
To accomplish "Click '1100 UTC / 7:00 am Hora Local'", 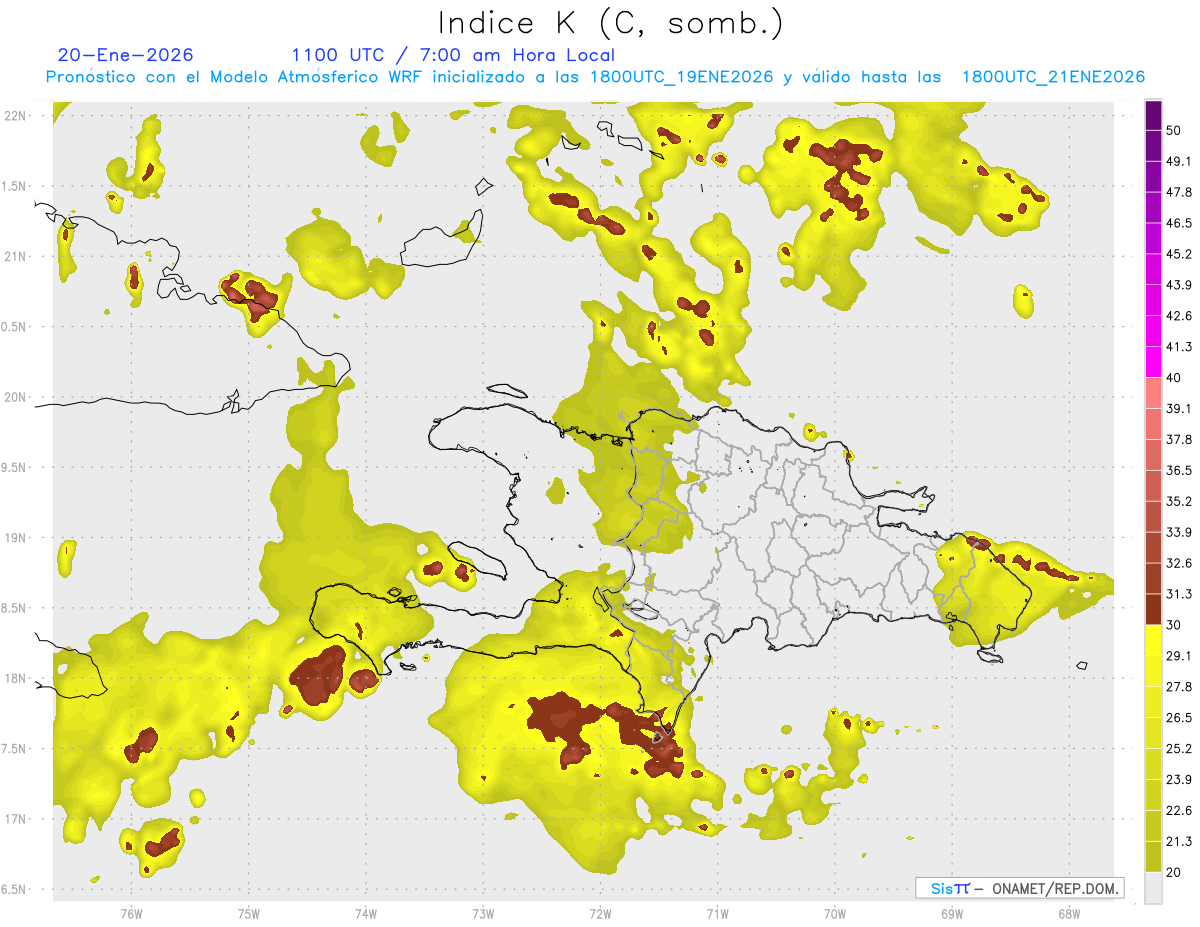I will (x=453, y=55).
